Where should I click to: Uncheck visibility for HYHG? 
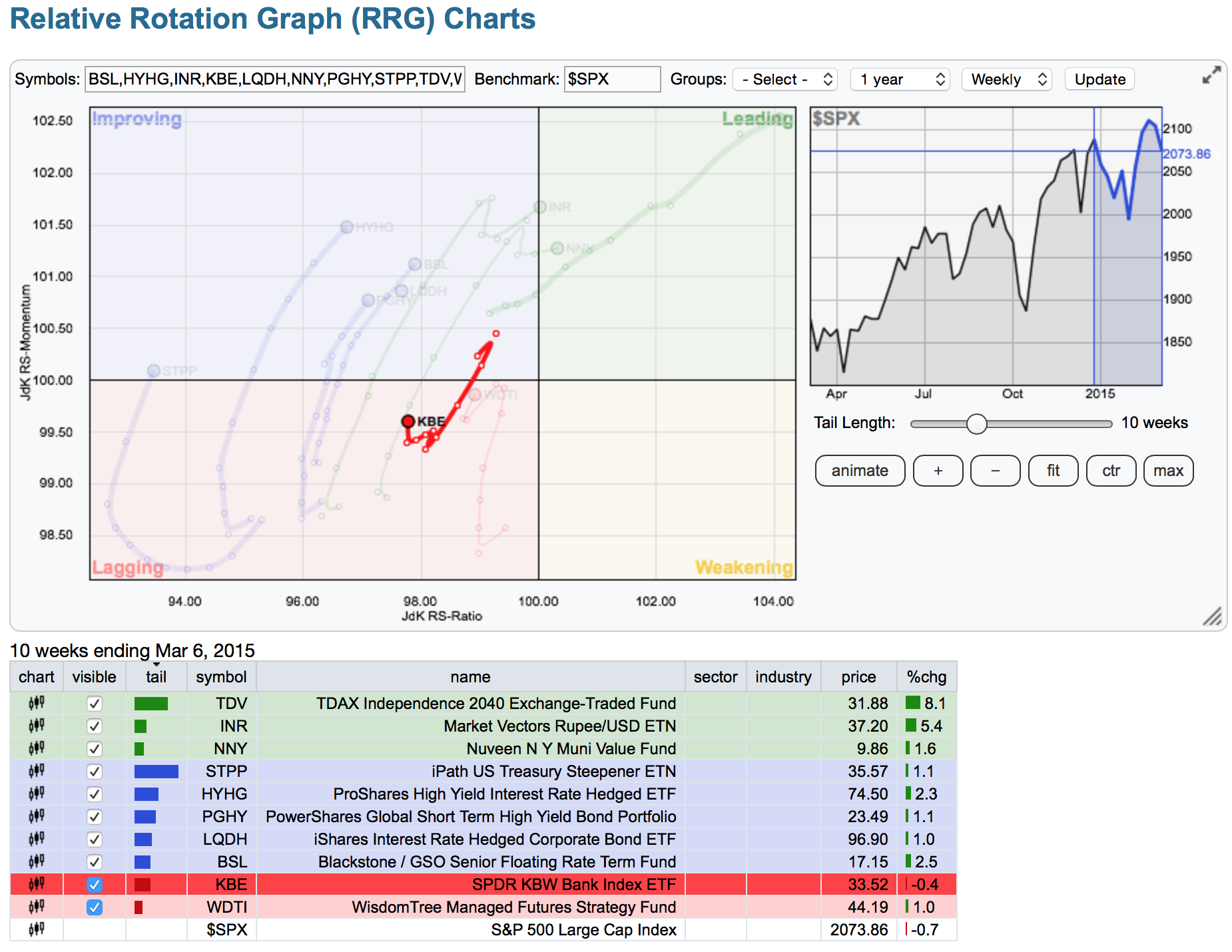click(95, 794)
